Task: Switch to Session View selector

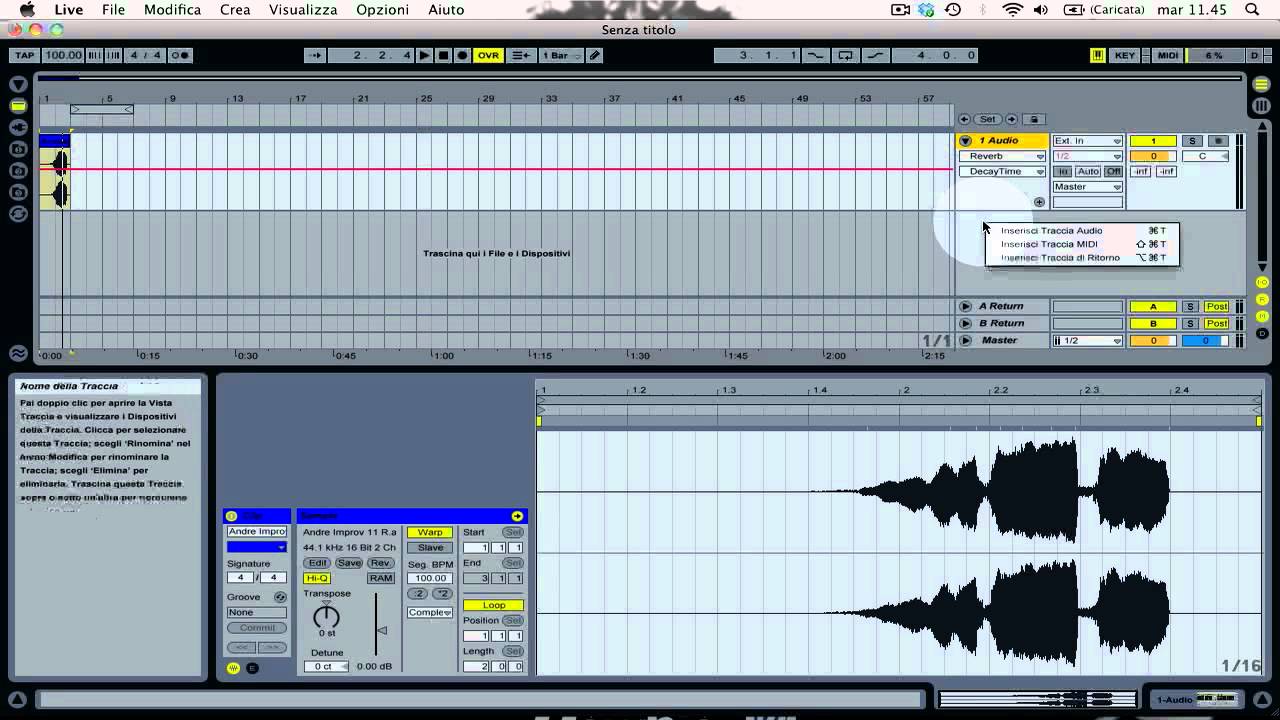Action: click(x=1262, y=105)
